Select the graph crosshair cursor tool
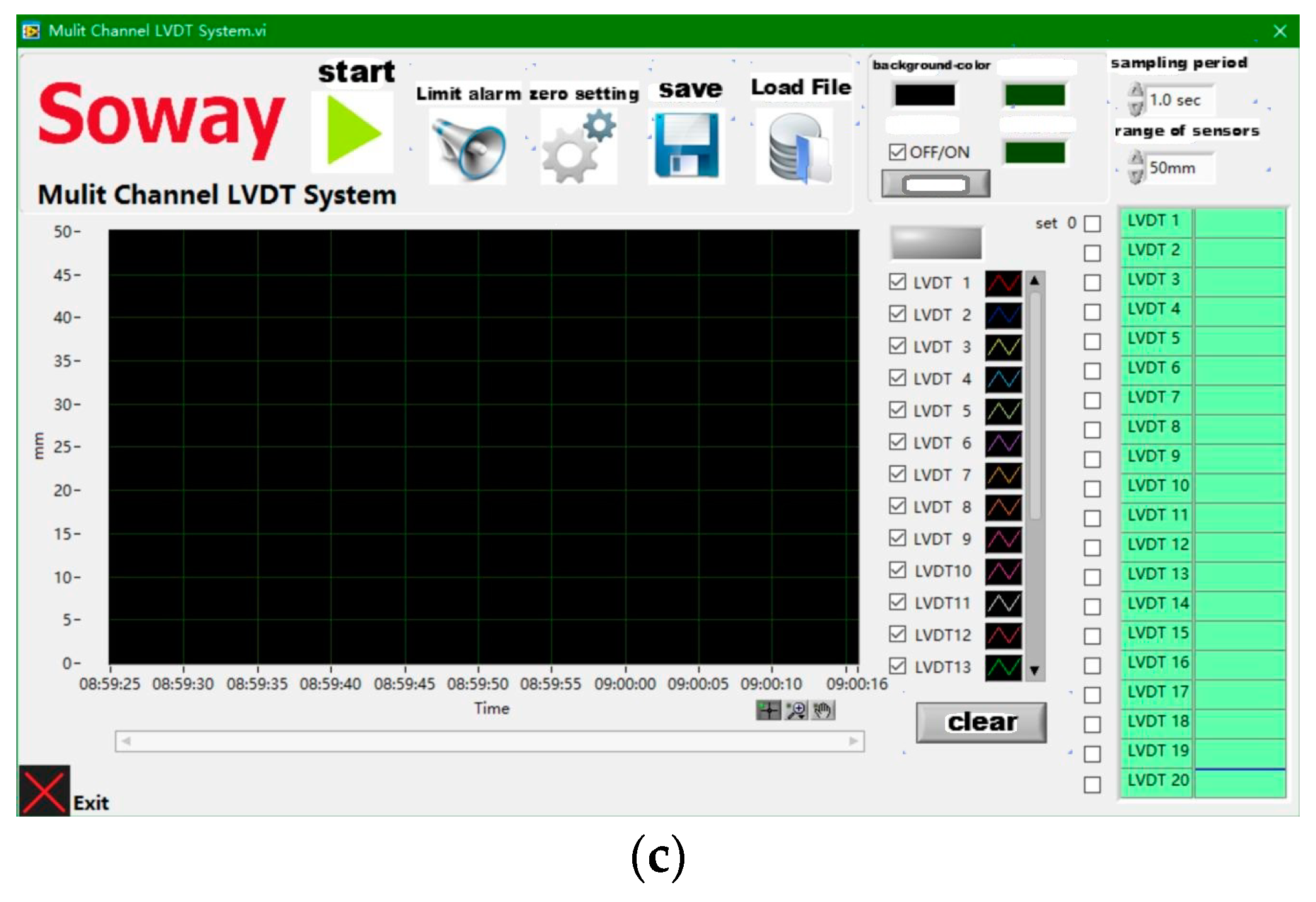The width and height of the screenshot is (1316, 902). click(x=768, y=710)
